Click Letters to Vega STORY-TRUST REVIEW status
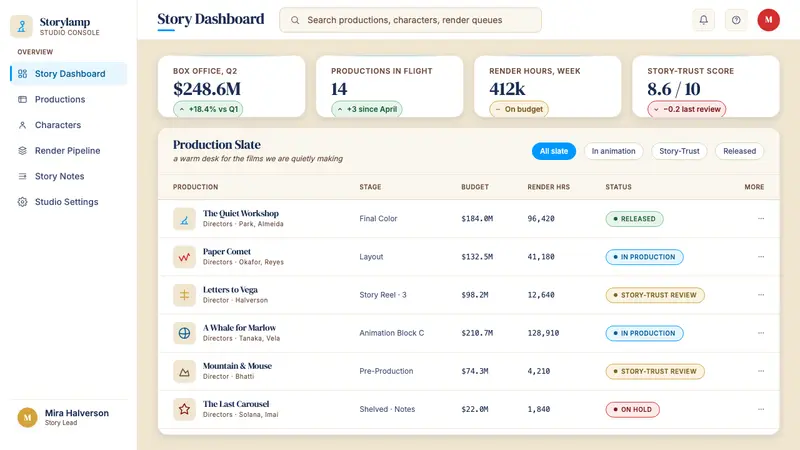Viewport: 800px width, 450px height. [x=655, y=295]
